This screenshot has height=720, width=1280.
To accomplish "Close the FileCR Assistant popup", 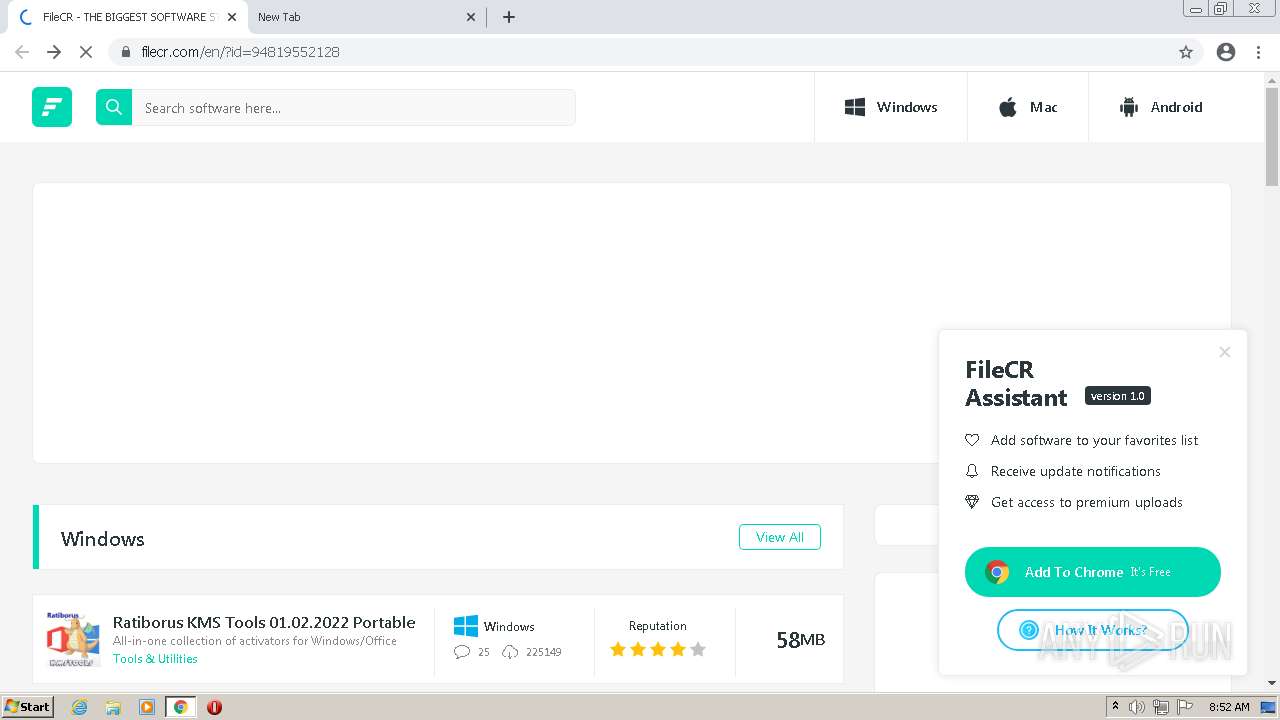I will tap(1224, 352).
